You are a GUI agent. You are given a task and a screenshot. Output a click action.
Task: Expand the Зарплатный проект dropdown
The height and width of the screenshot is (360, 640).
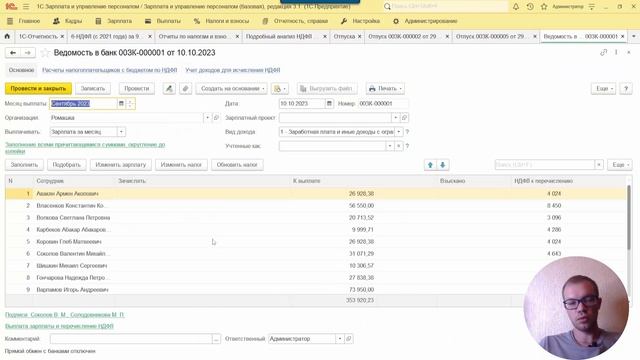pos(395,118)
